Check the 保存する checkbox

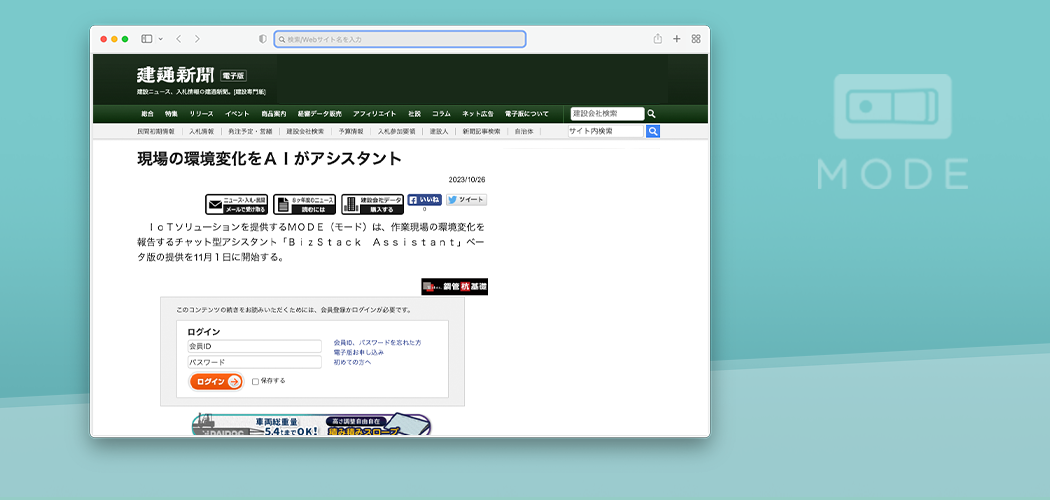coord(256,381)
